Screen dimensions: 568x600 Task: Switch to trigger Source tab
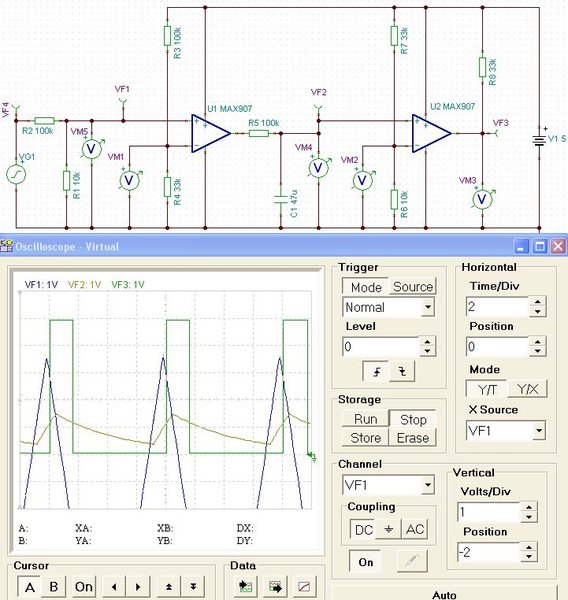pos(413,287)
